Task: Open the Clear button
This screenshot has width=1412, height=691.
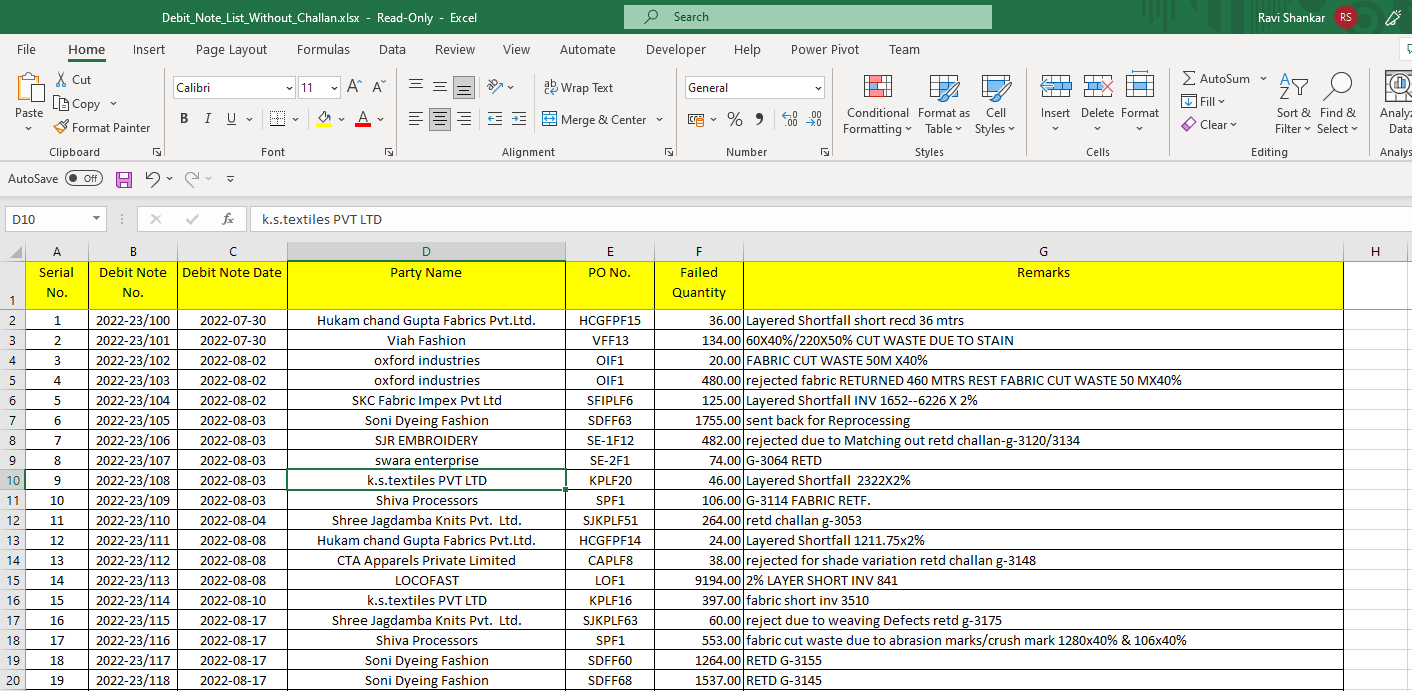Action: [x=1209, y=125]
